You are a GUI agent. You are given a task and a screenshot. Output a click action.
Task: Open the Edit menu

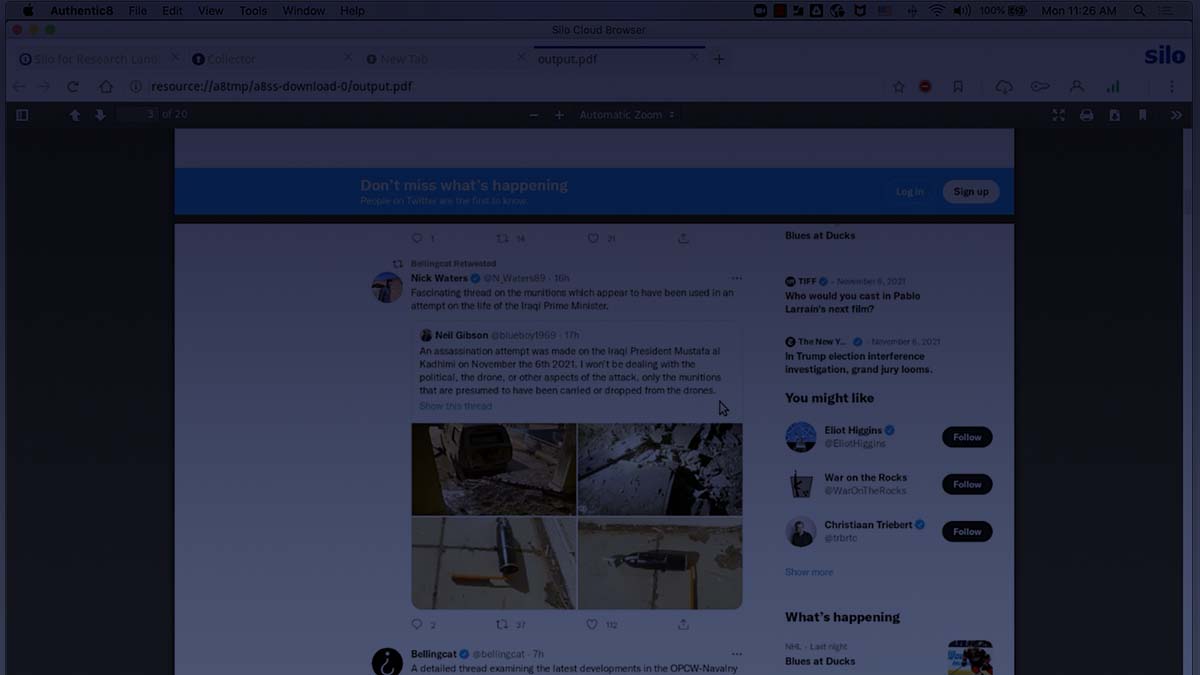pyautogui.click(x=172, y=11)
